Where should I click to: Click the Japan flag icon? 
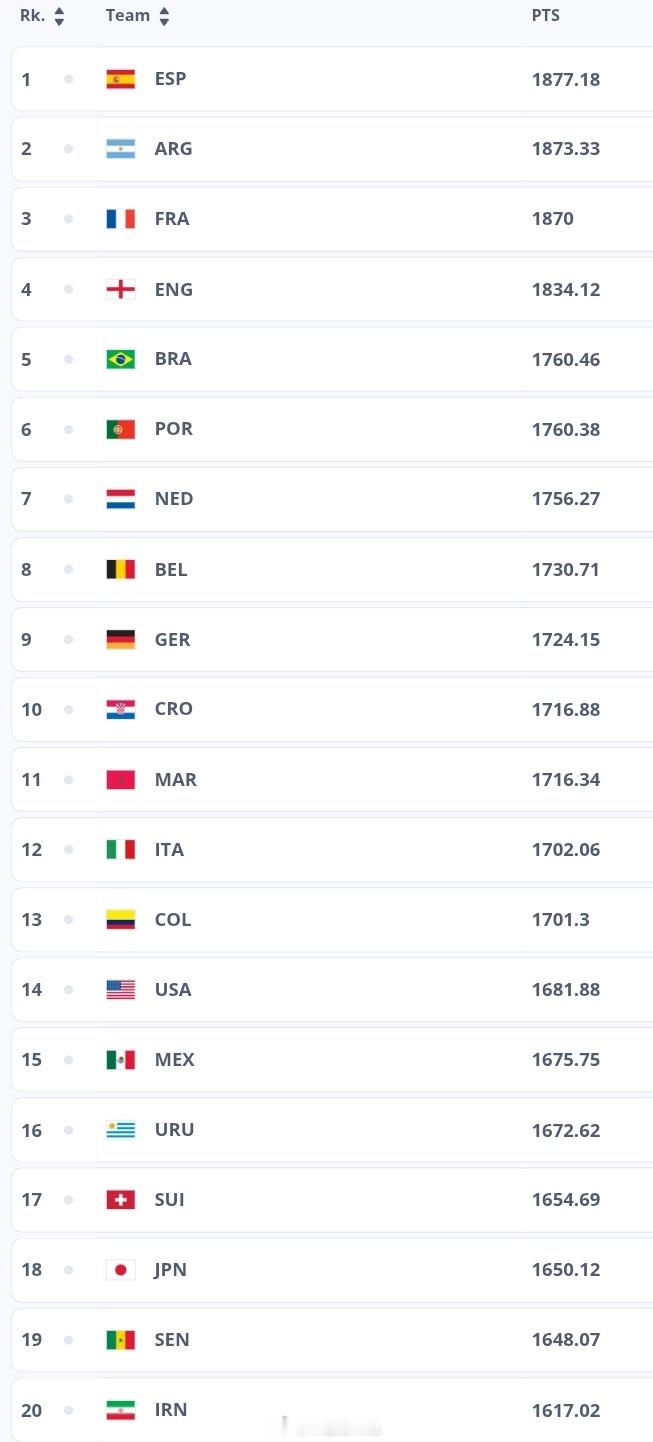[121, 1270]
